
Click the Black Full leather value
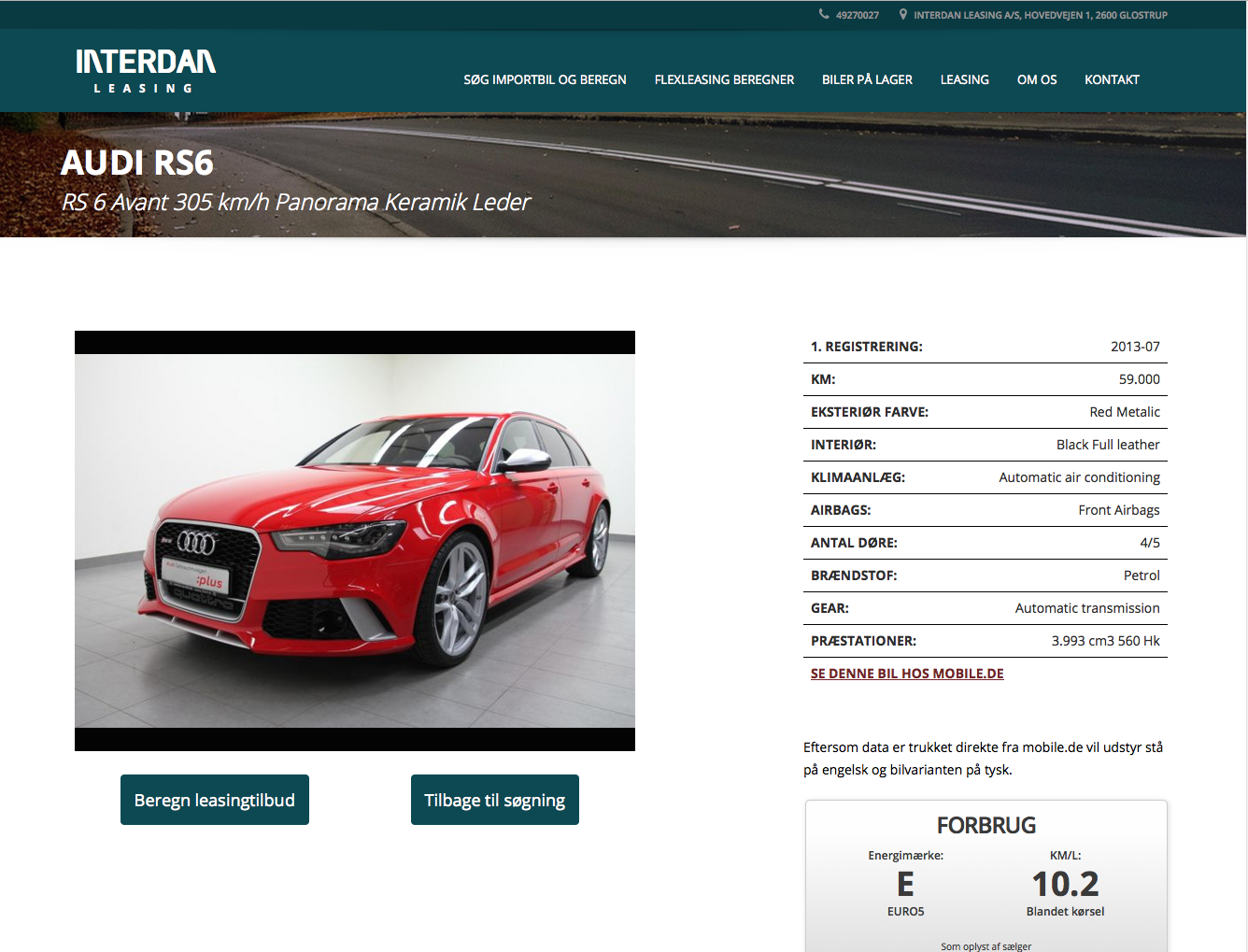(1108, 445)
